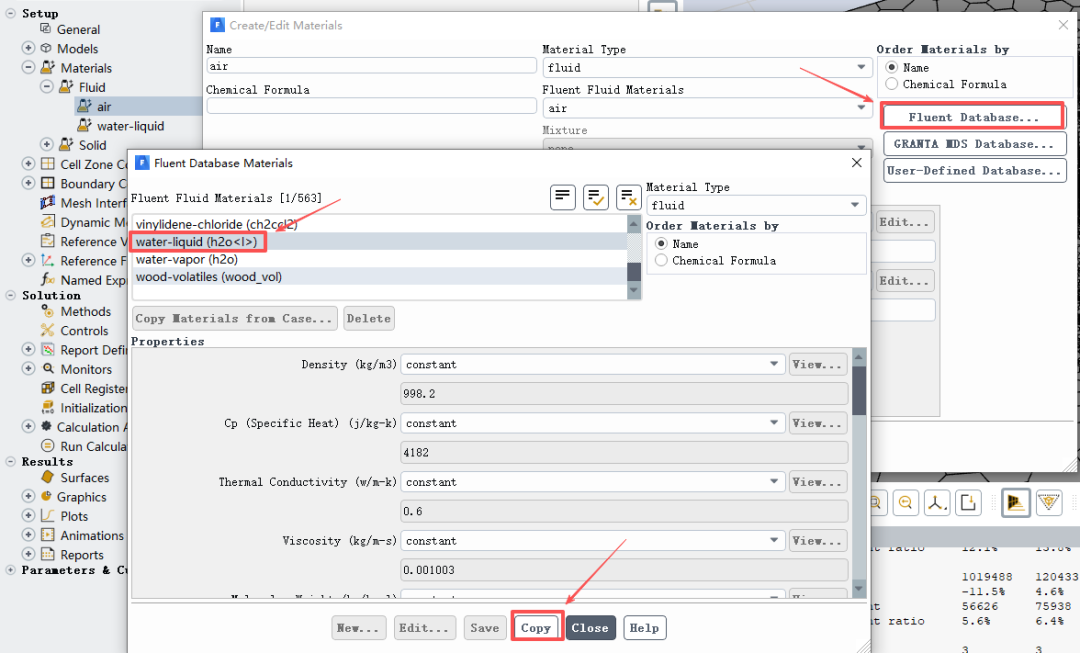Click the Report Definitions icon
The height and width of the screenshot is (653, 1080).
coord(48,350)
